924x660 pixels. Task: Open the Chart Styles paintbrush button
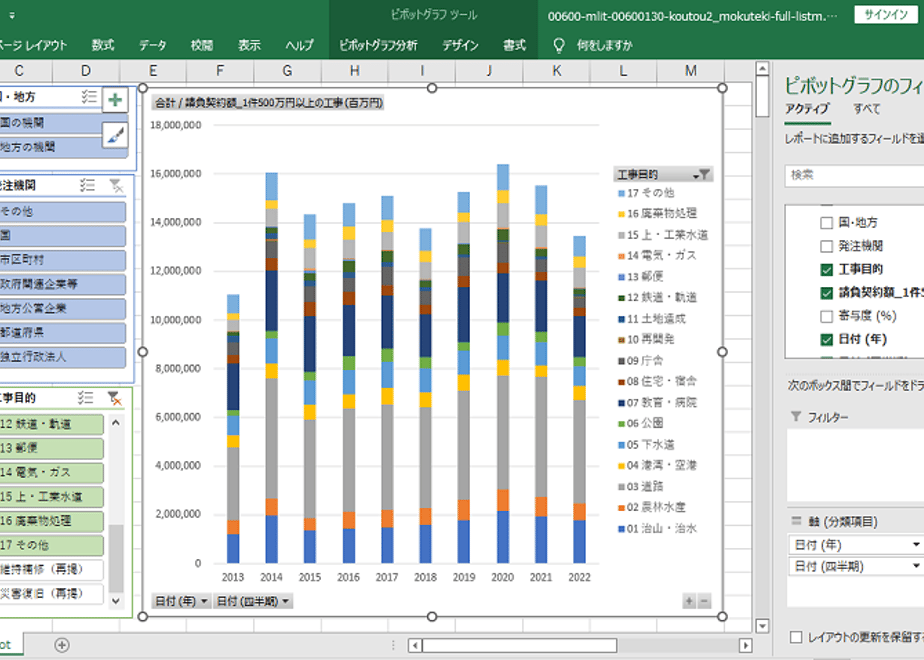(116, 135)
